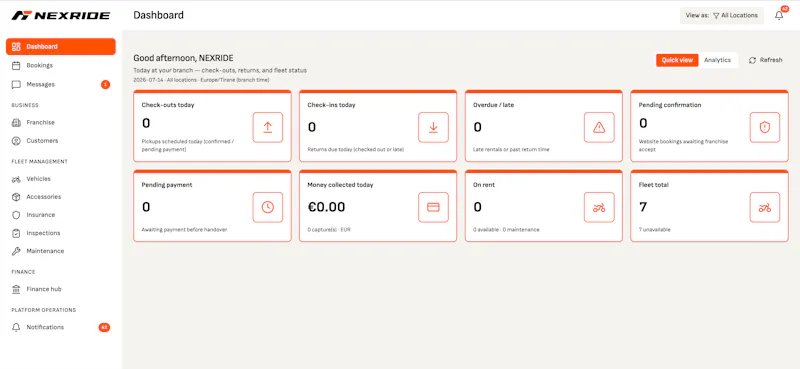Open the Inspections page
The image size is (800, 369).
pyautogui.click(x=61, y=233)
